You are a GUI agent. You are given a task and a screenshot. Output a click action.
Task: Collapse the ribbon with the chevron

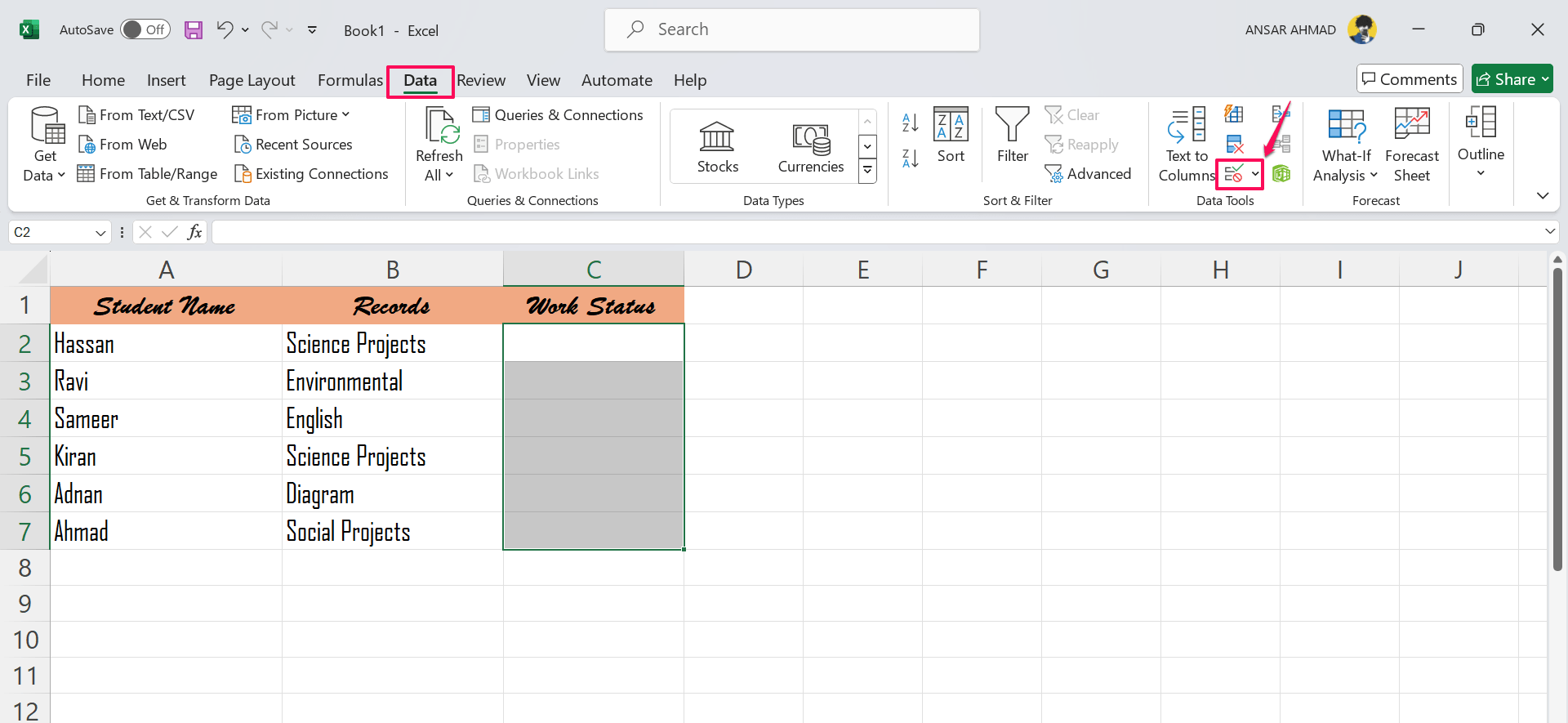[1542, 195]
